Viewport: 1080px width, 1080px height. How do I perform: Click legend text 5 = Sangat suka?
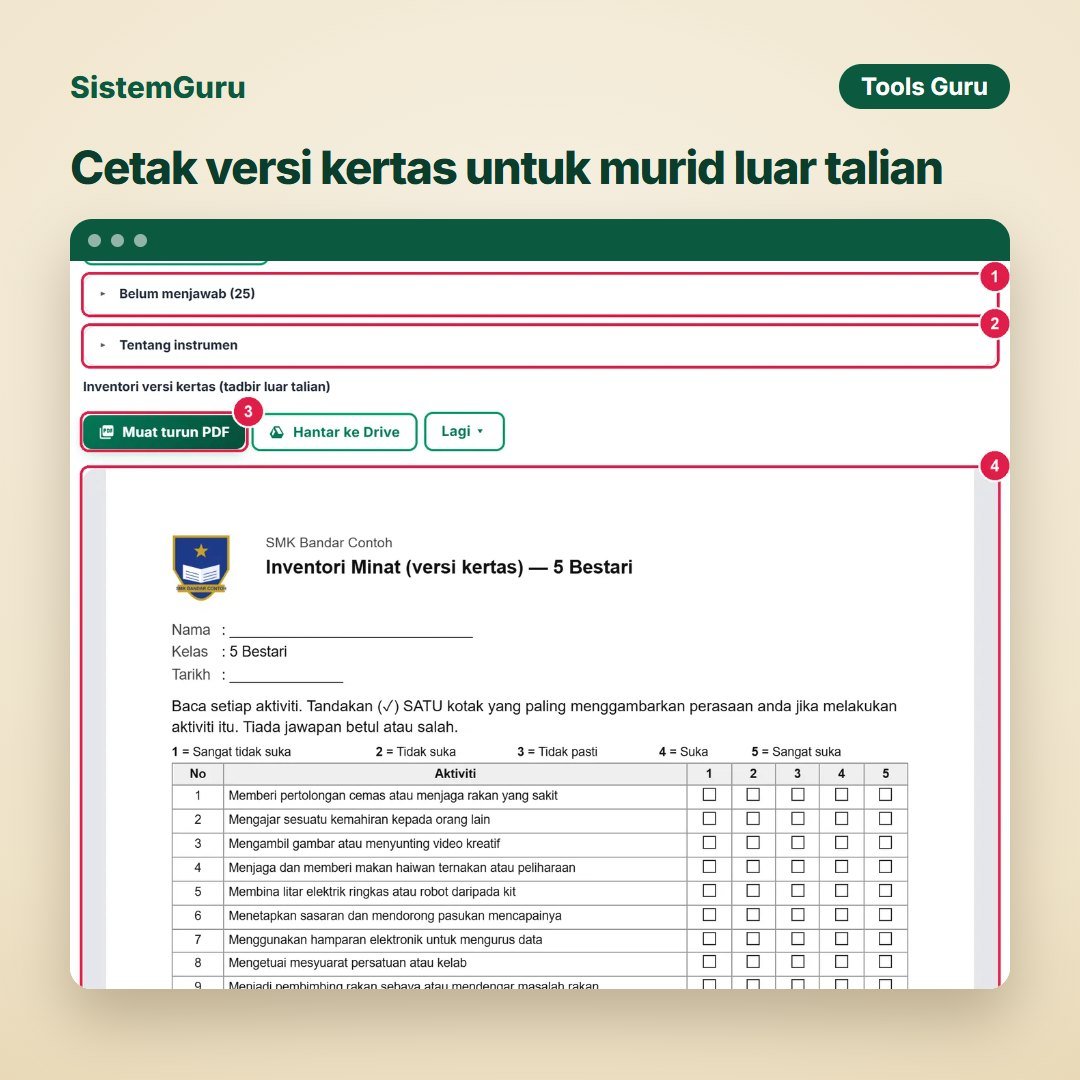click(x=796, y=751)
